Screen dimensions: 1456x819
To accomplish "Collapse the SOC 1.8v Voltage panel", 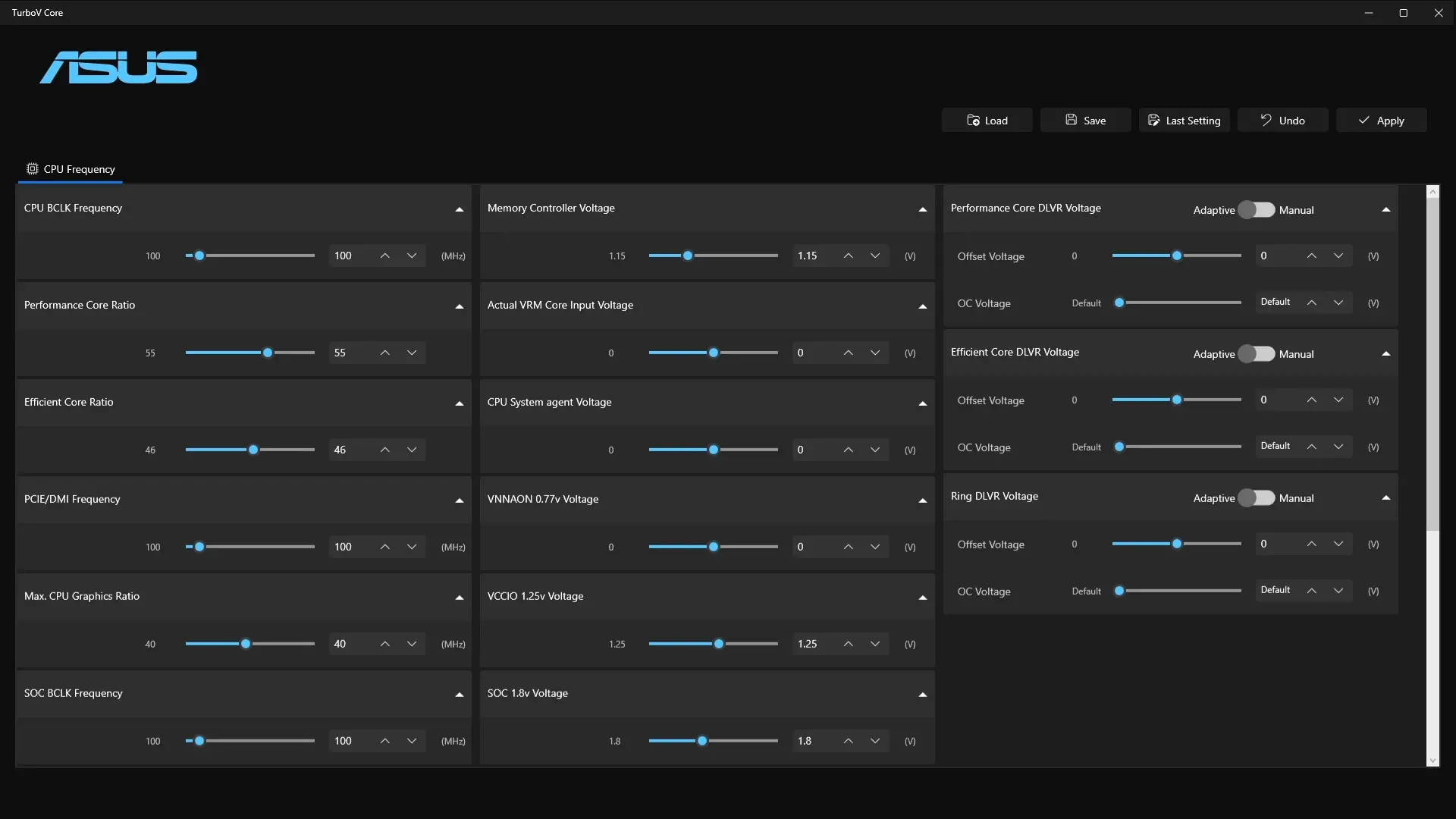I will [922, 695].
